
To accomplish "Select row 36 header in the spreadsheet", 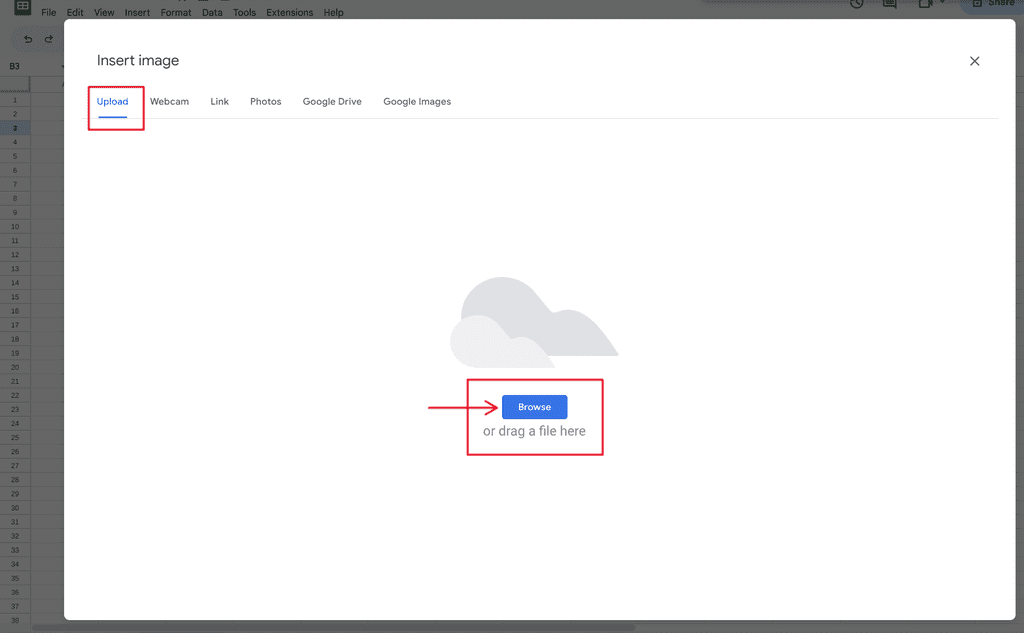I will coord(15,592).
